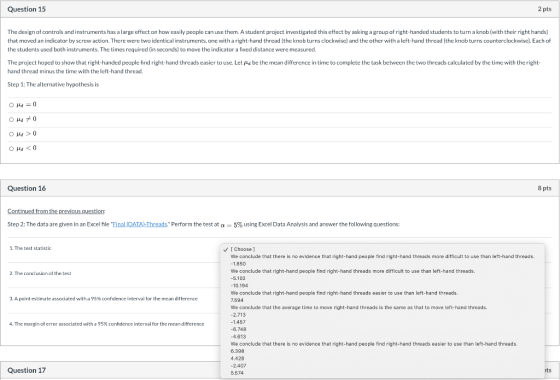Pick the 7.594 option in the dropdown
This screenshot has width=560, height=380.
[x=237, y=300]
